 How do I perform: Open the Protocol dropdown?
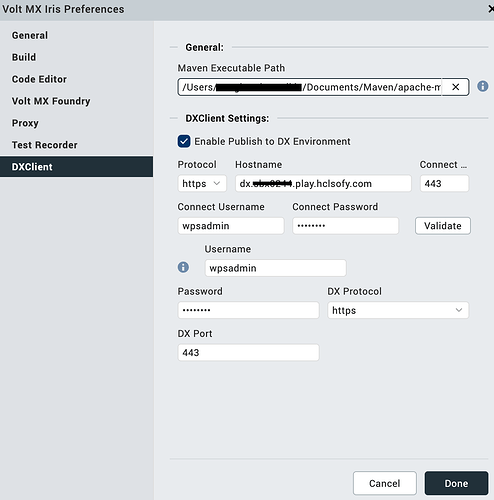(x=202, y=184)
